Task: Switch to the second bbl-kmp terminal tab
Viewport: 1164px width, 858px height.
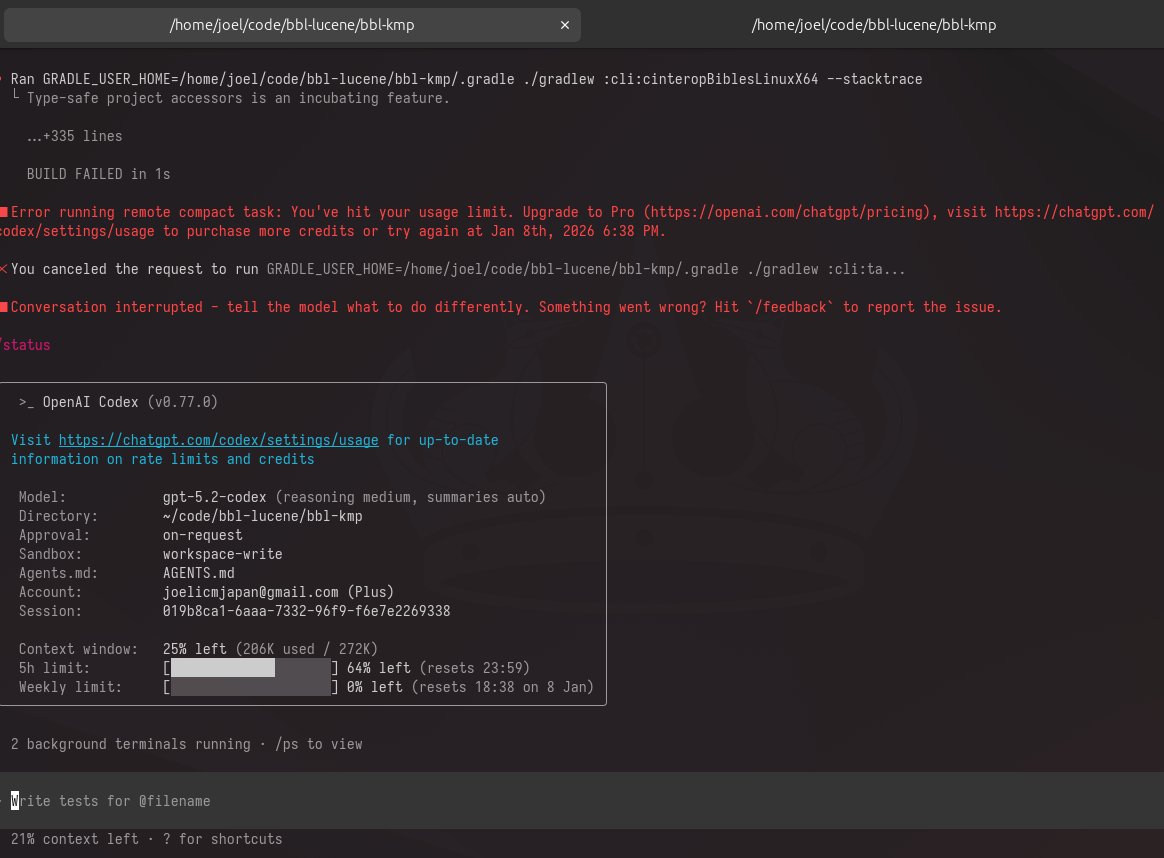Action: (x=873, y=25)
